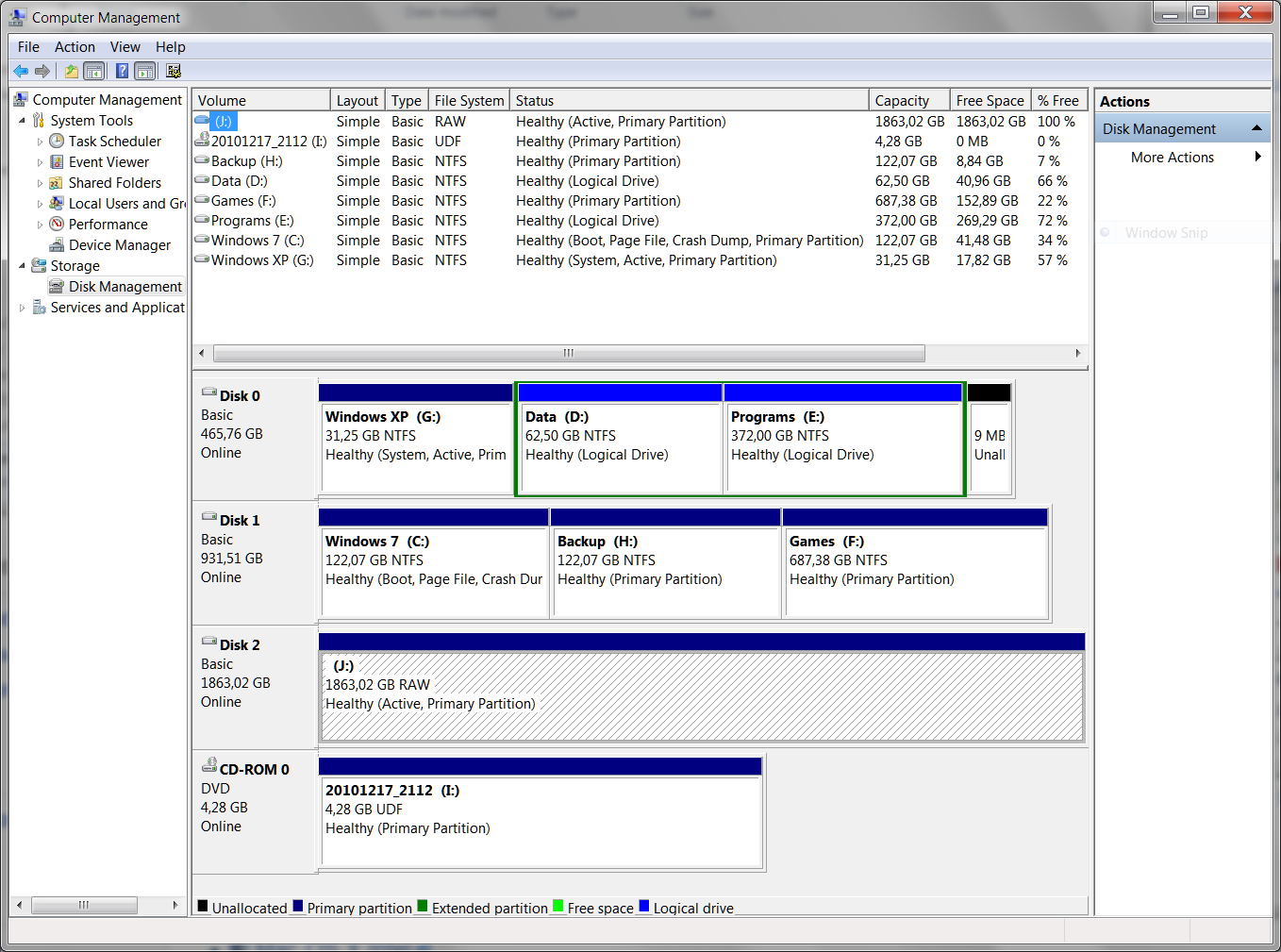The image size is (1281, 952).
Task: Click the Programs (E:) drive icon in list
Action: tap(202, 220)
